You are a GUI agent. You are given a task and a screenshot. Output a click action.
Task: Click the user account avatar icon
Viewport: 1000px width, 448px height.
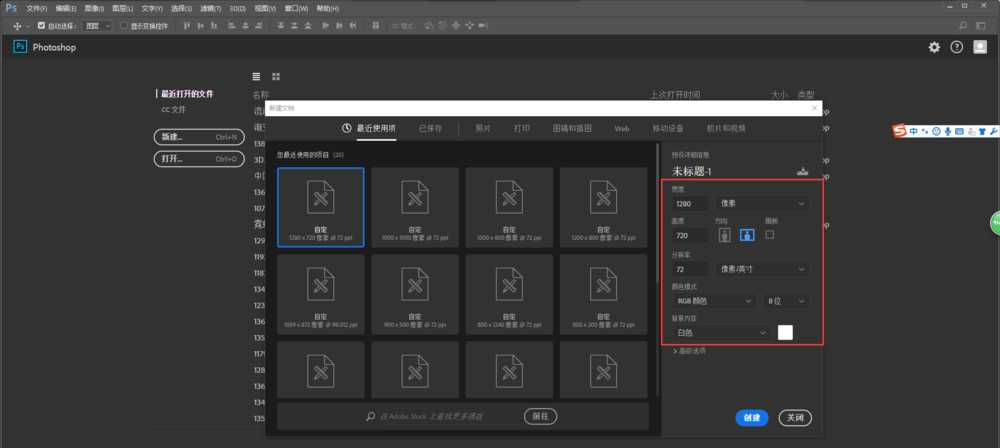coord(980,47)
